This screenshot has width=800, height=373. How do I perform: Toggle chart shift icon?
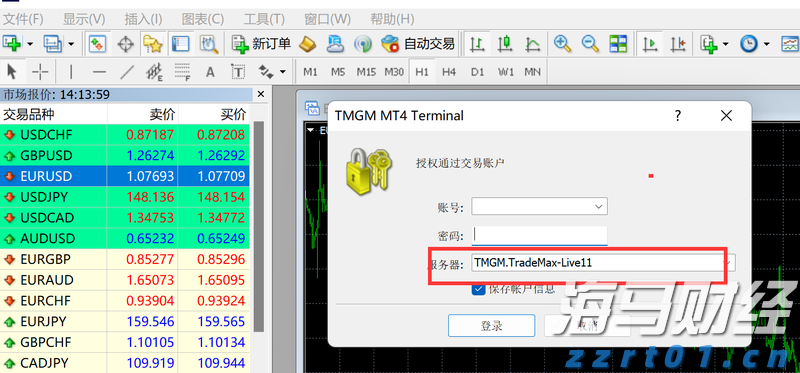click(x=678, y=44)
